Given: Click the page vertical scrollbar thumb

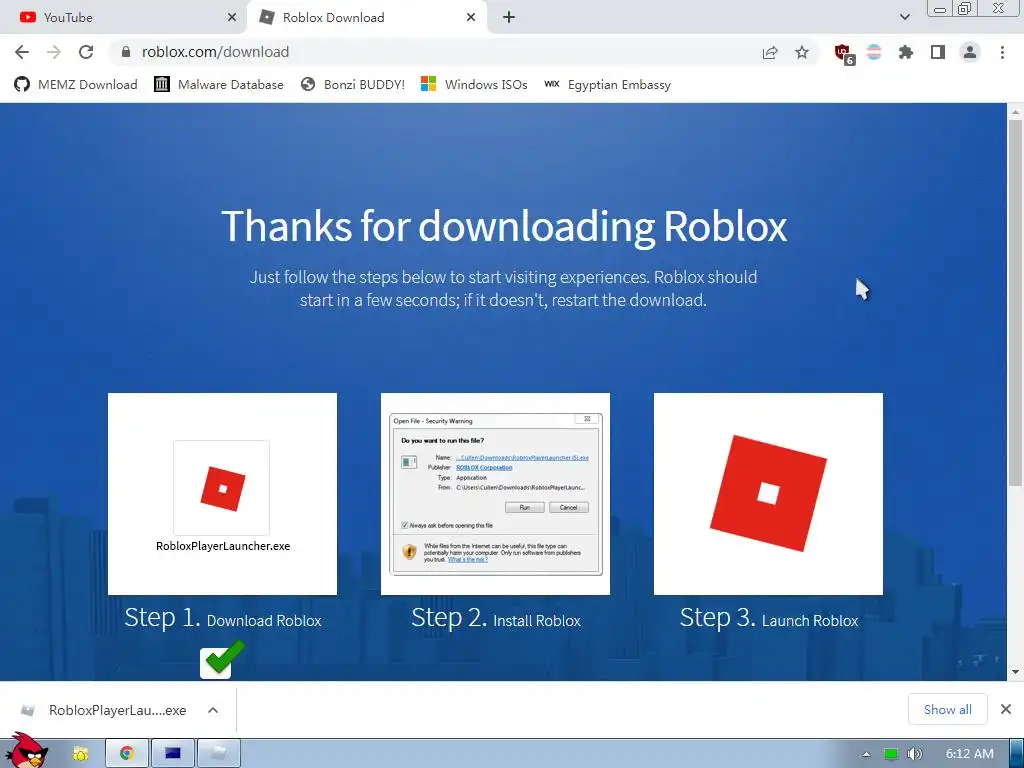Looking at the screenshot, I should pyautogui.click(x=1015, y=303).
